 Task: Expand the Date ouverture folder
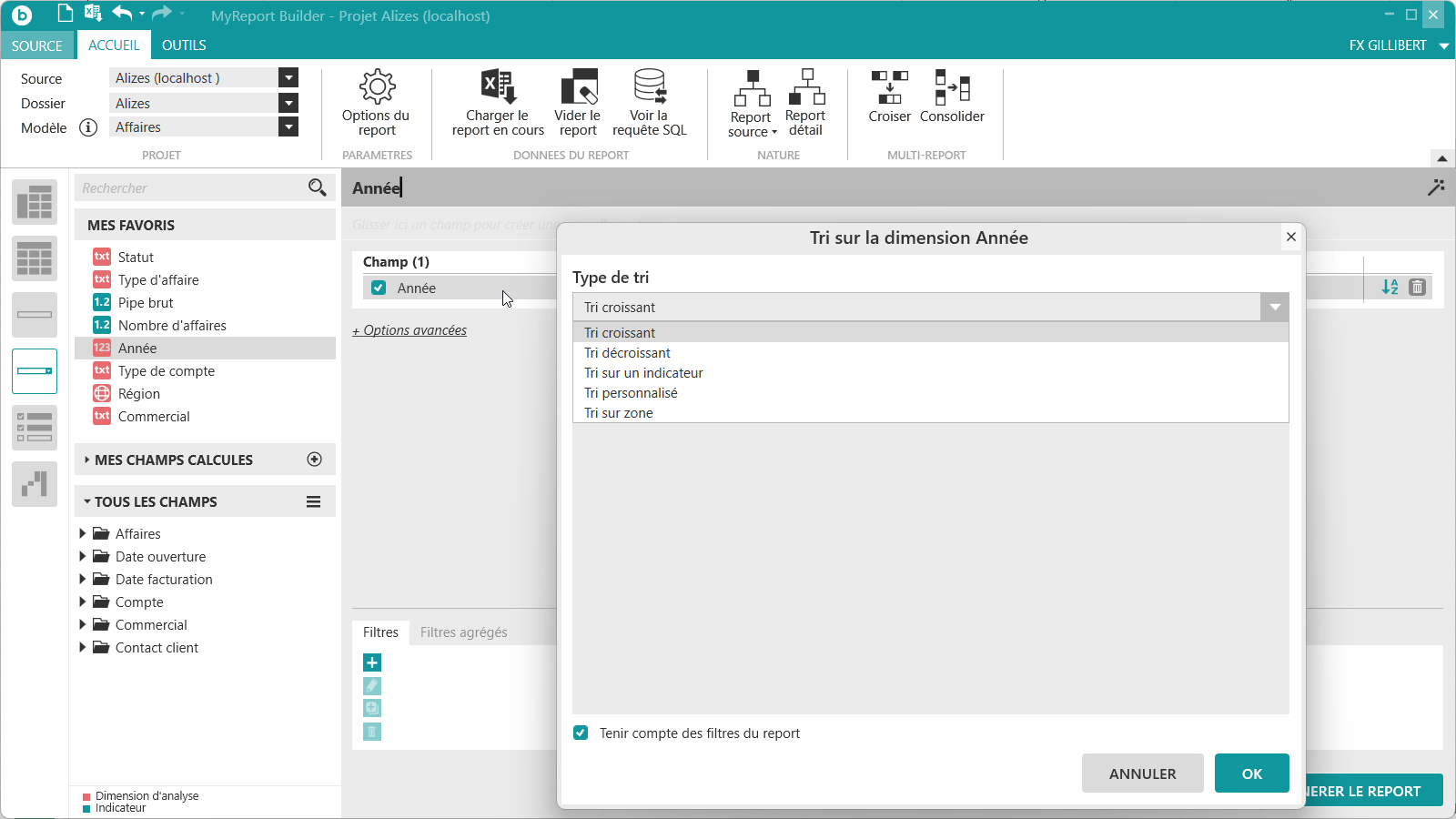[83, 556]
